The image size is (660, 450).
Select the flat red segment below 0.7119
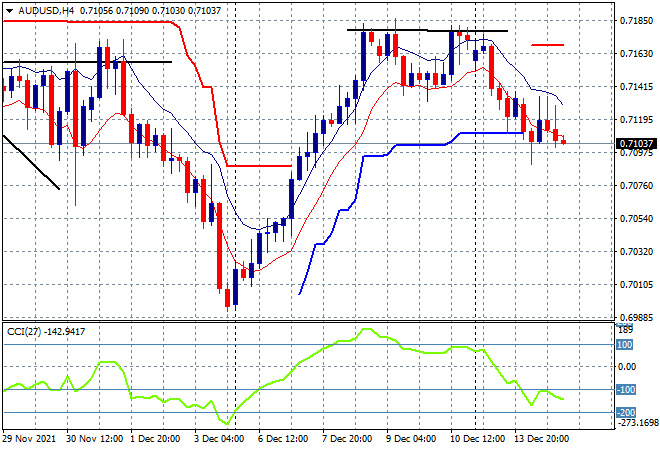tap(258, 166)
